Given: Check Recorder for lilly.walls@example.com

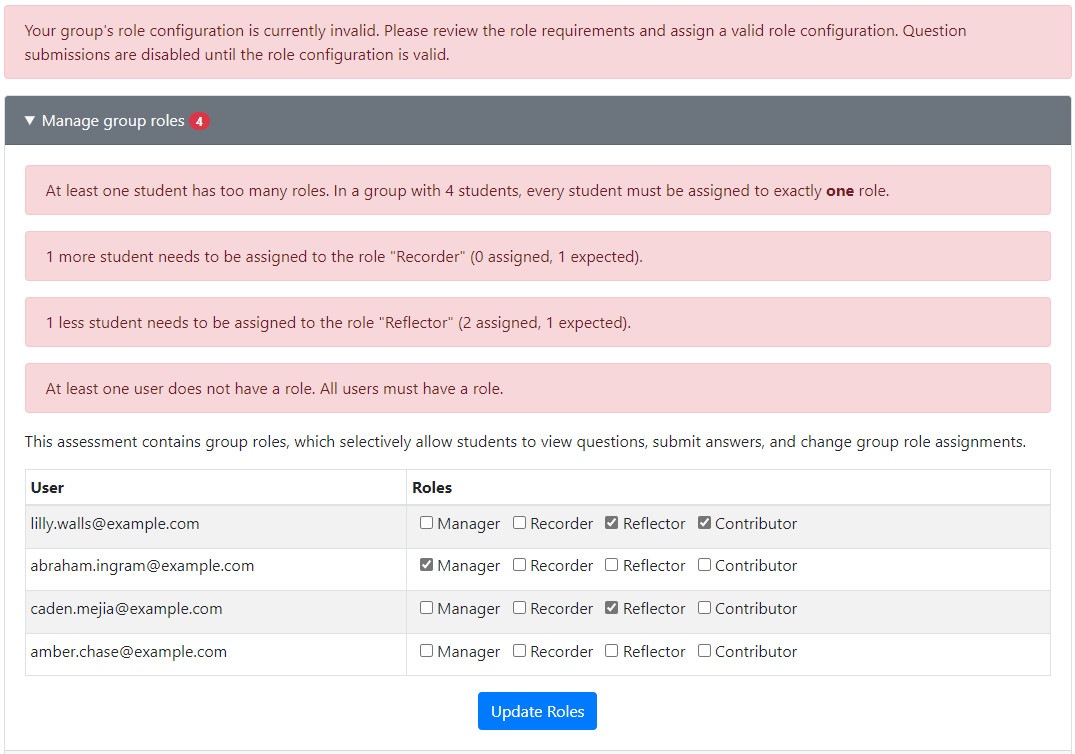Looking at the screenshot, I should (x=520, y=523).
